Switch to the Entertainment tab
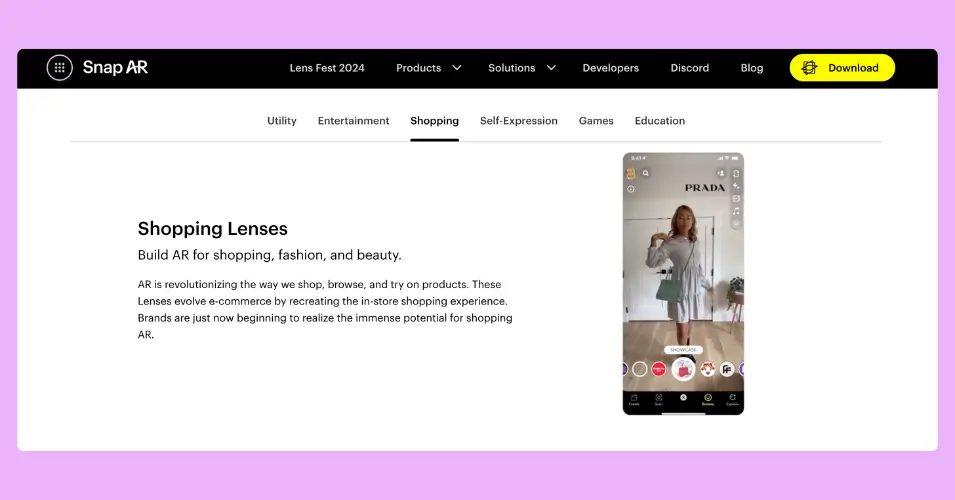The height and width of the screenshot is (500, 955). [353, 121]
